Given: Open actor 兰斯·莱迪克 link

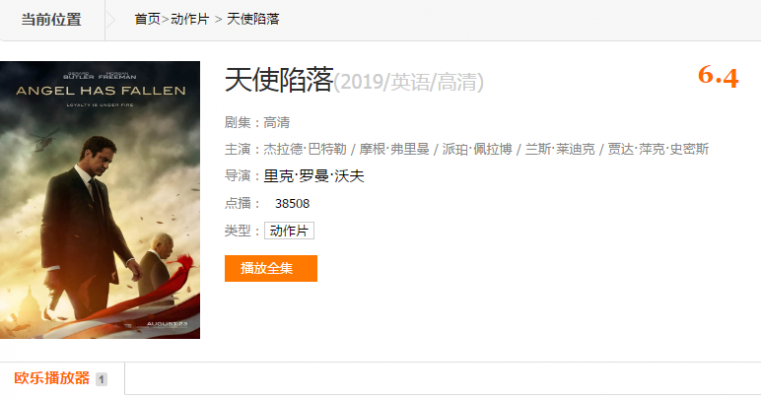Looking at the screenshot, I should coord(560,149).
